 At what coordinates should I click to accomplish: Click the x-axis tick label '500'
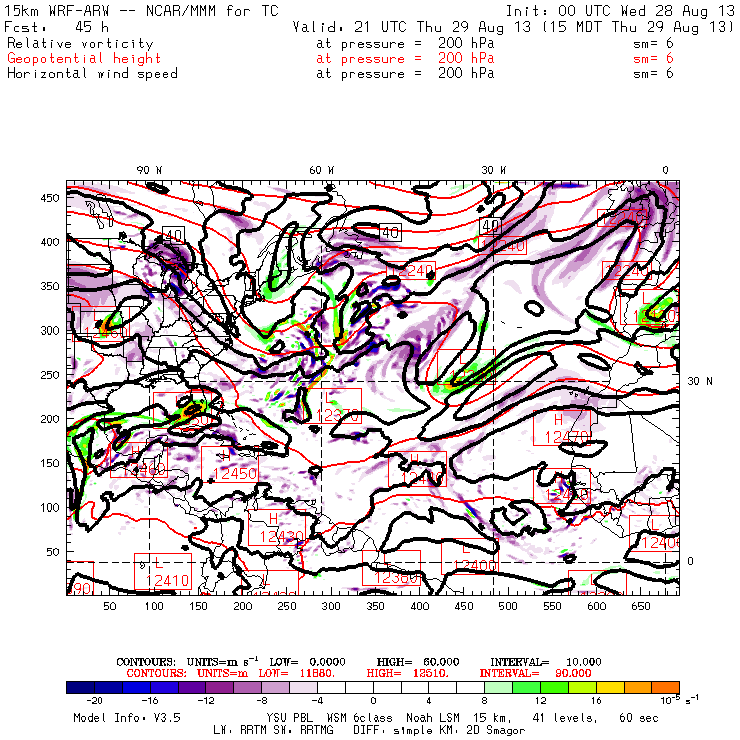tap(508, 606)
